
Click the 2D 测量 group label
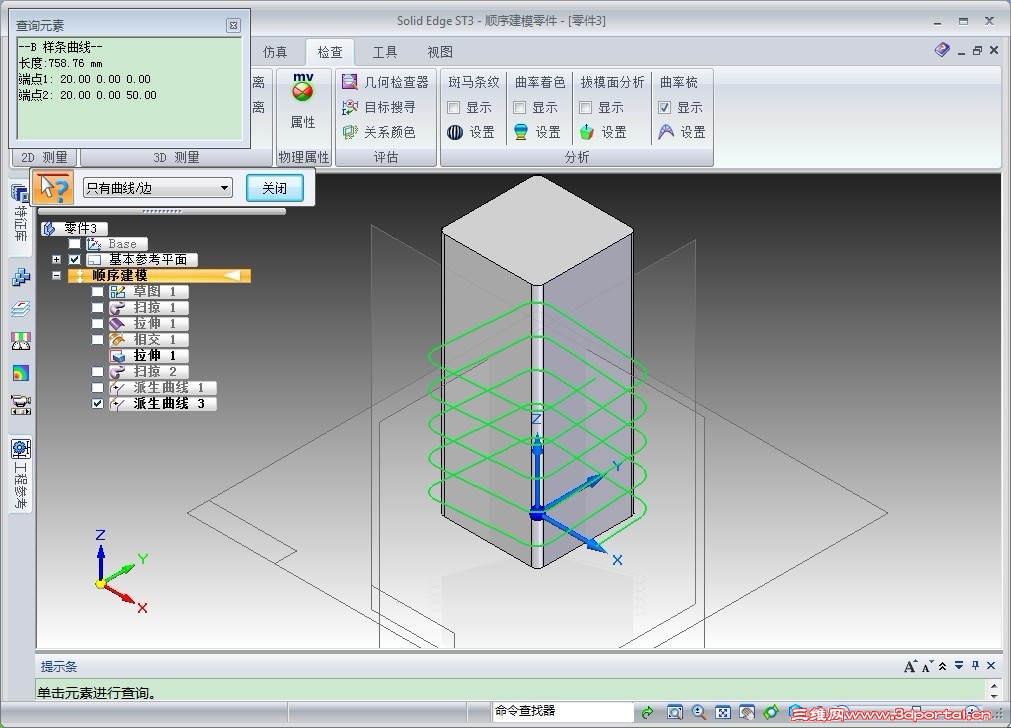point(44,157)
